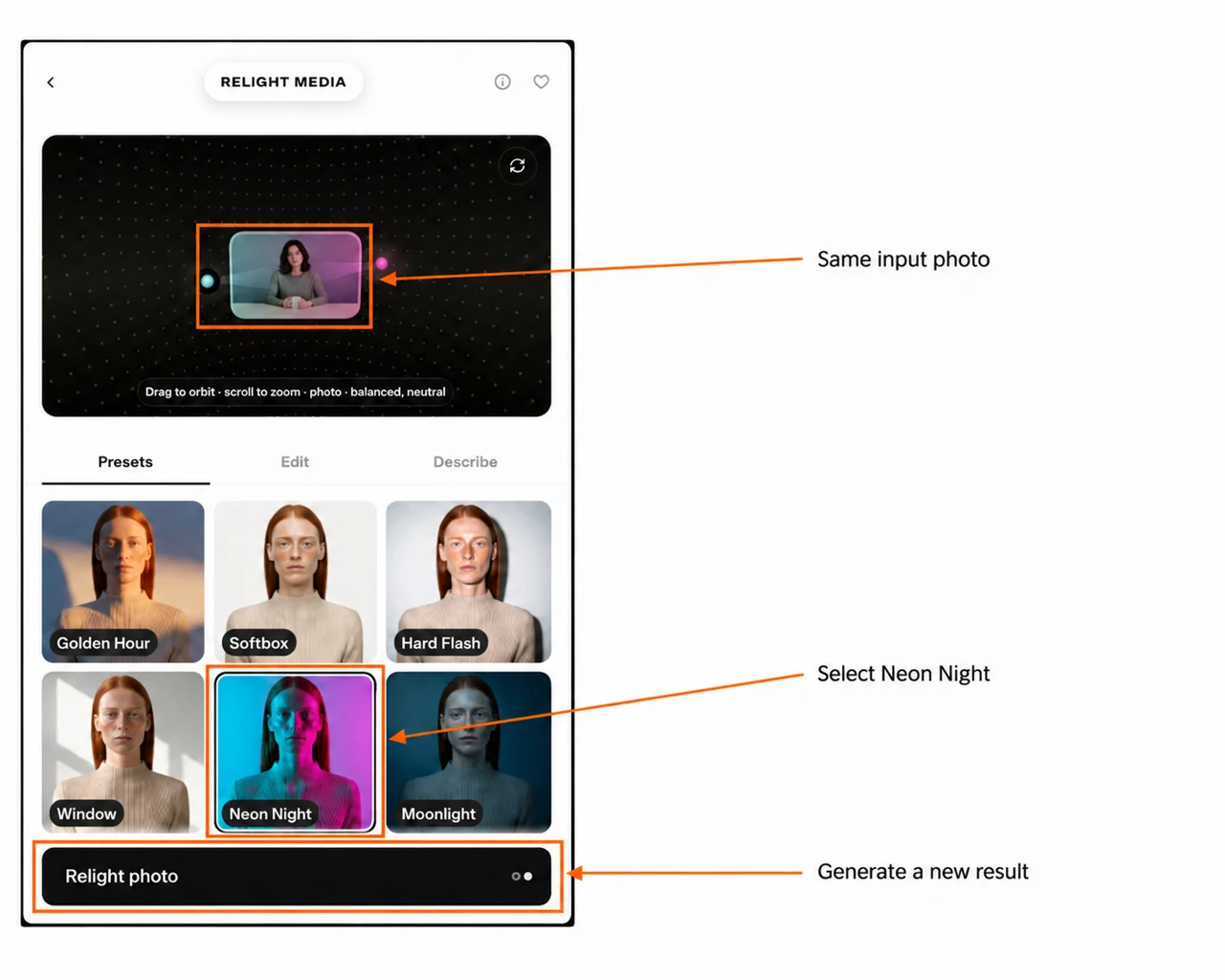This screenshot has height=980, width=1225.
Task: Click the input photo in the viewer
Action: [x=296, y=276]
